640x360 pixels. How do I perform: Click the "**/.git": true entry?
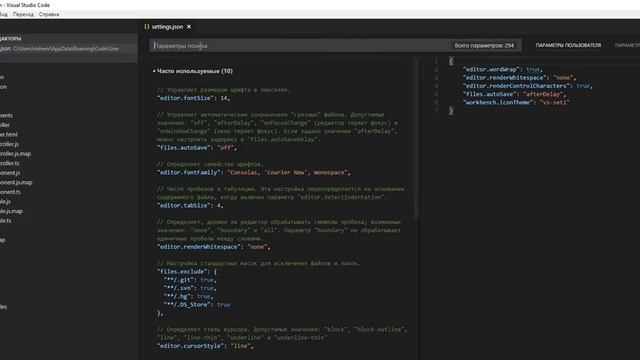(x=190, y=280)
